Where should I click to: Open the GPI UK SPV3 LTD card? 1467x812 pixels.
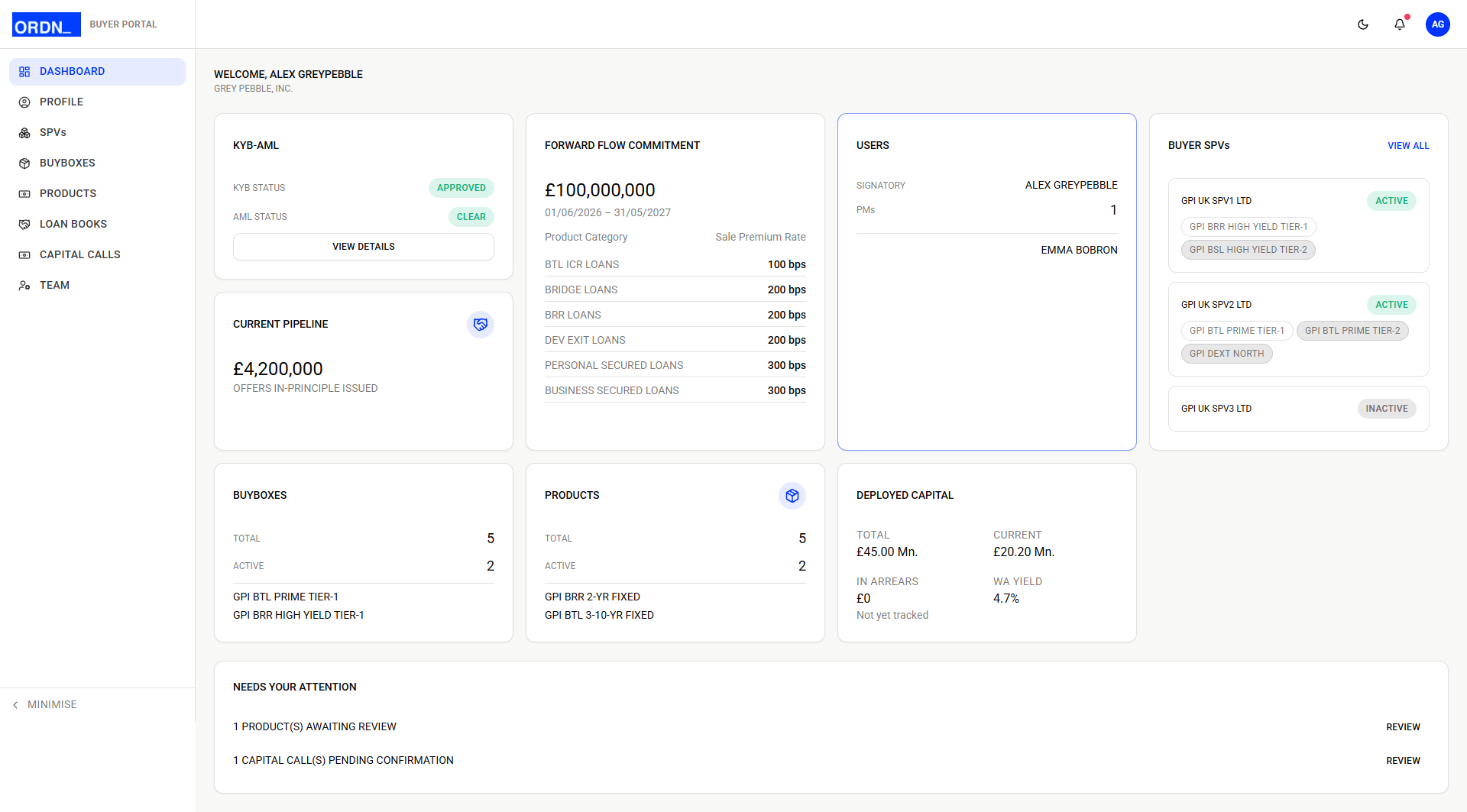point(1298,409)
